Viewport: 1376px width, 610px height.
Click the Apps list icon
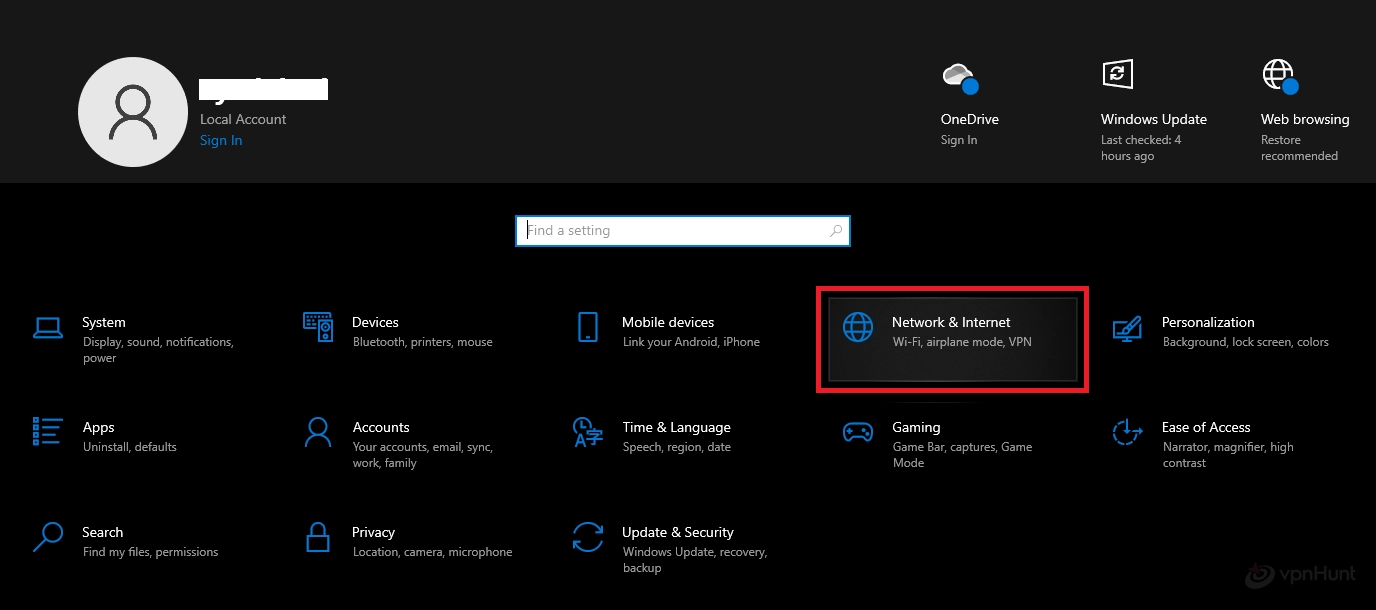(x=48, y=432)
